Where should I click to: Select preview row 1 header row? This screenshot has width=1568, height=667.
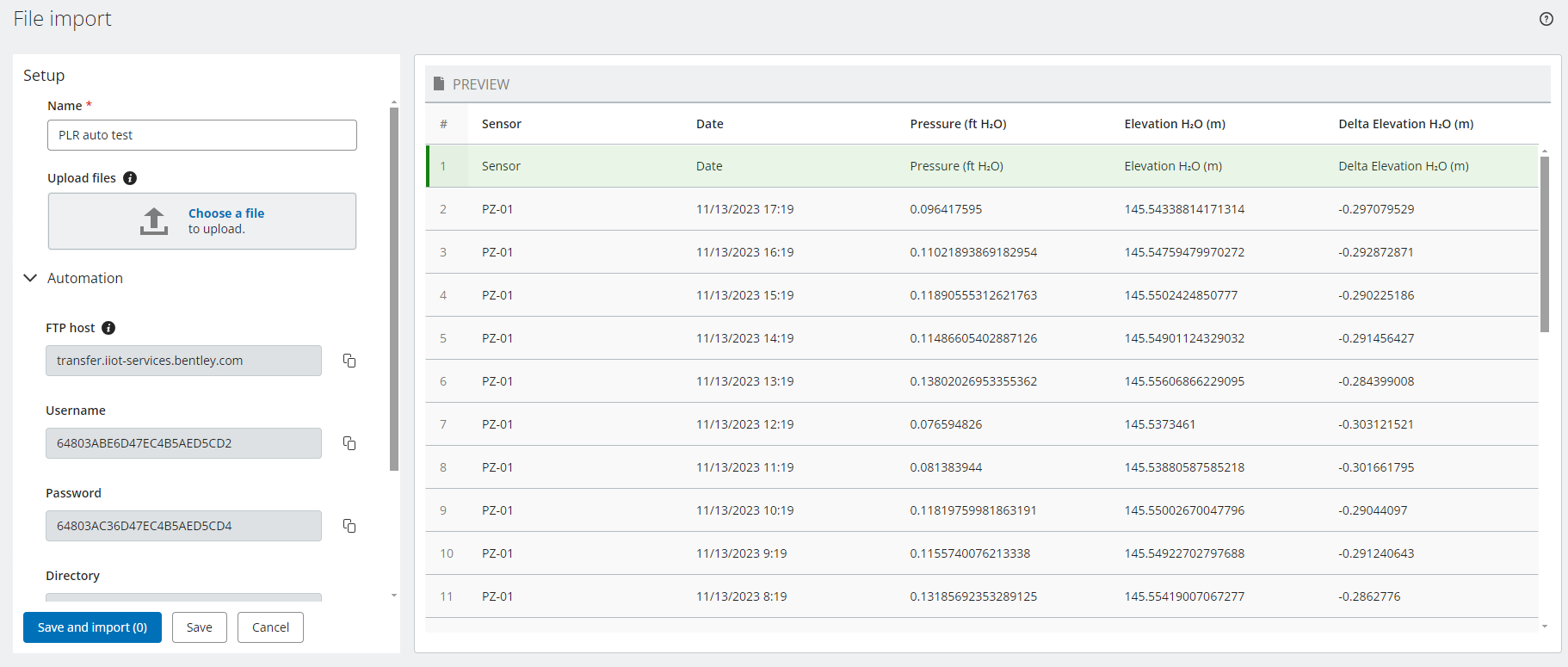[981, 166]
